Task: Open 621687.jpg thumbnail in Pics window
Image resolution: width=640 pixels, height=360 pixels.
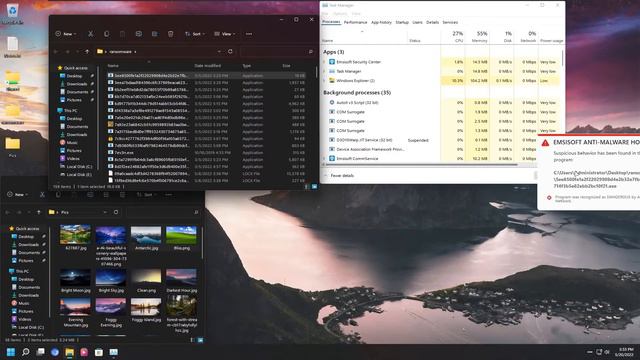Action: pos(75,235)
